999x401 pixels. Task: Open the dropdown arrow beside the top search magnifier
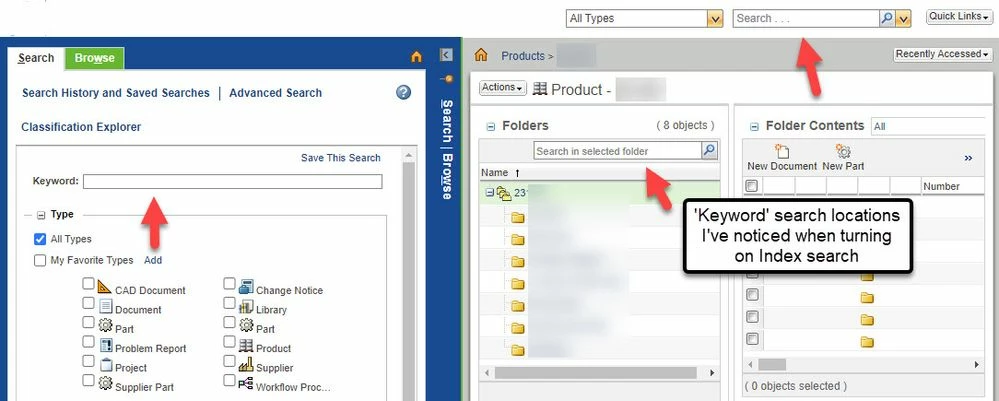[903, 19]
